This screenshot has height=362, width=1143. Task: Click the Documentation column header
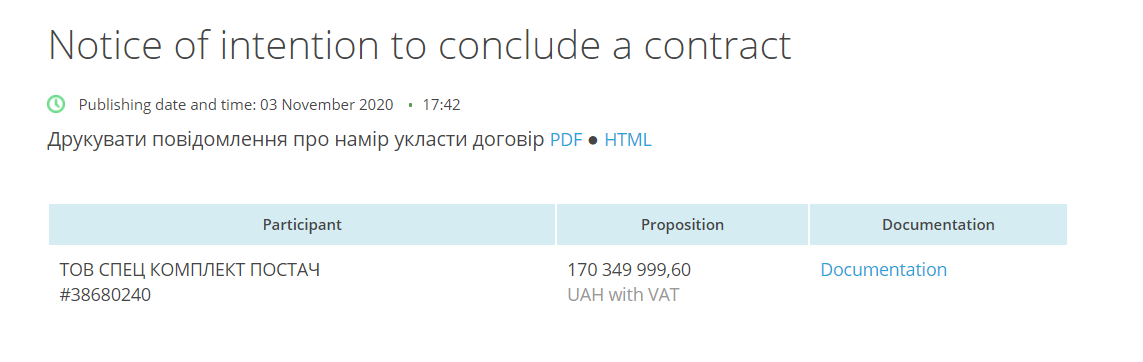tap(938, 224)
